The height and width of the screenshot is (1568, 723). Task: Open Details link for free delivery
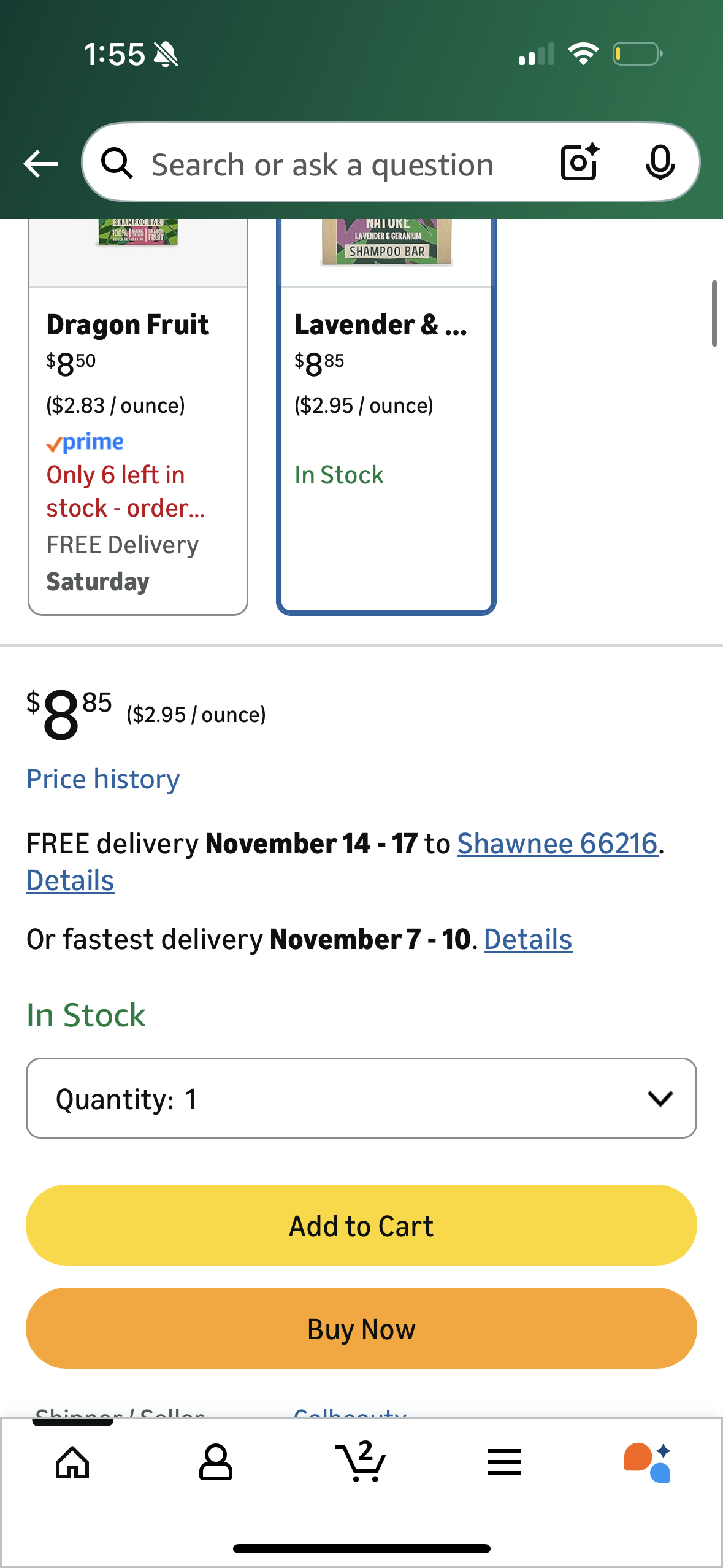click(71, 880)
